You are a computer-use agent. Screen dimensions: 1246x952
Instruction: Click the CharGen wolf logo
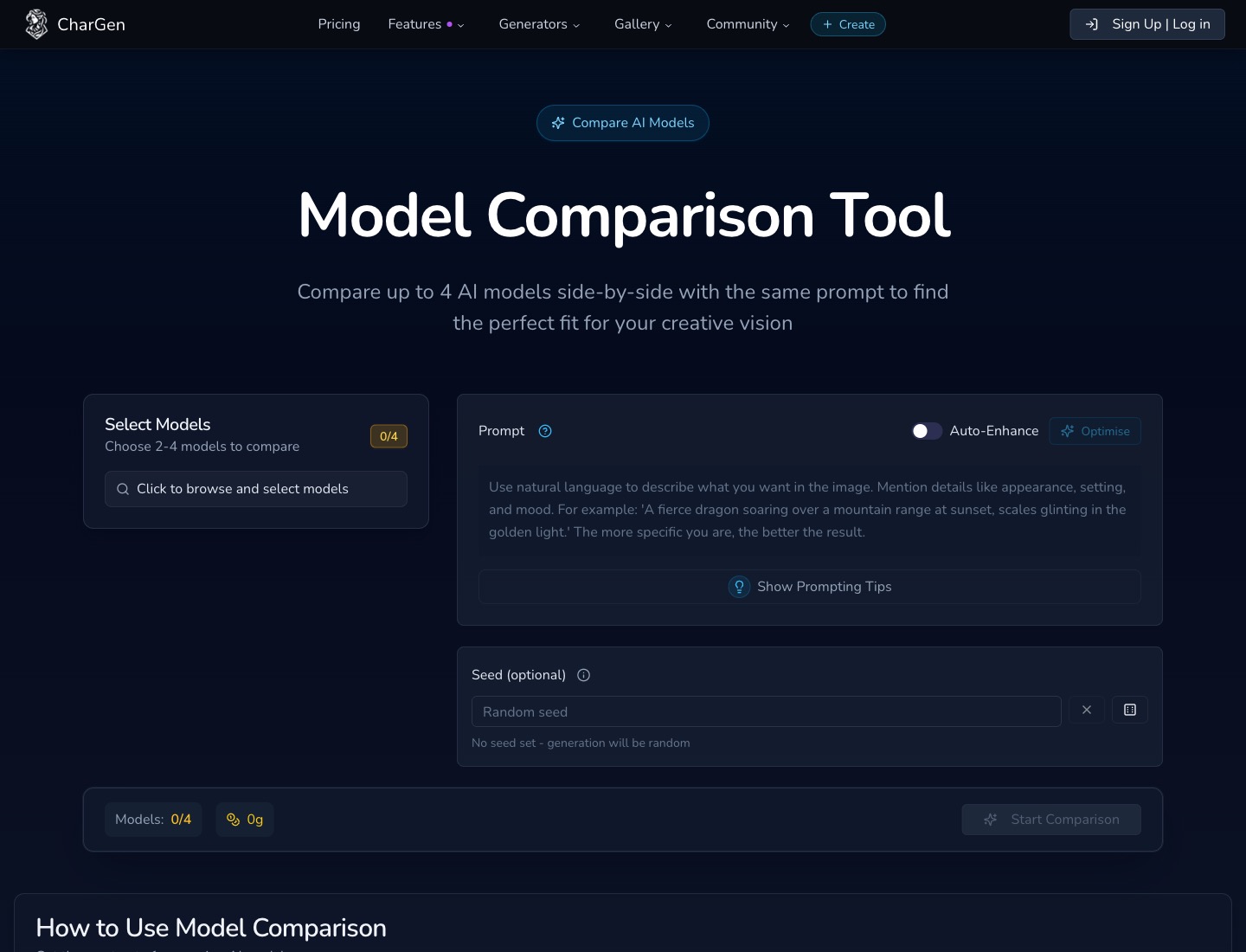click(x=36, y=24)
